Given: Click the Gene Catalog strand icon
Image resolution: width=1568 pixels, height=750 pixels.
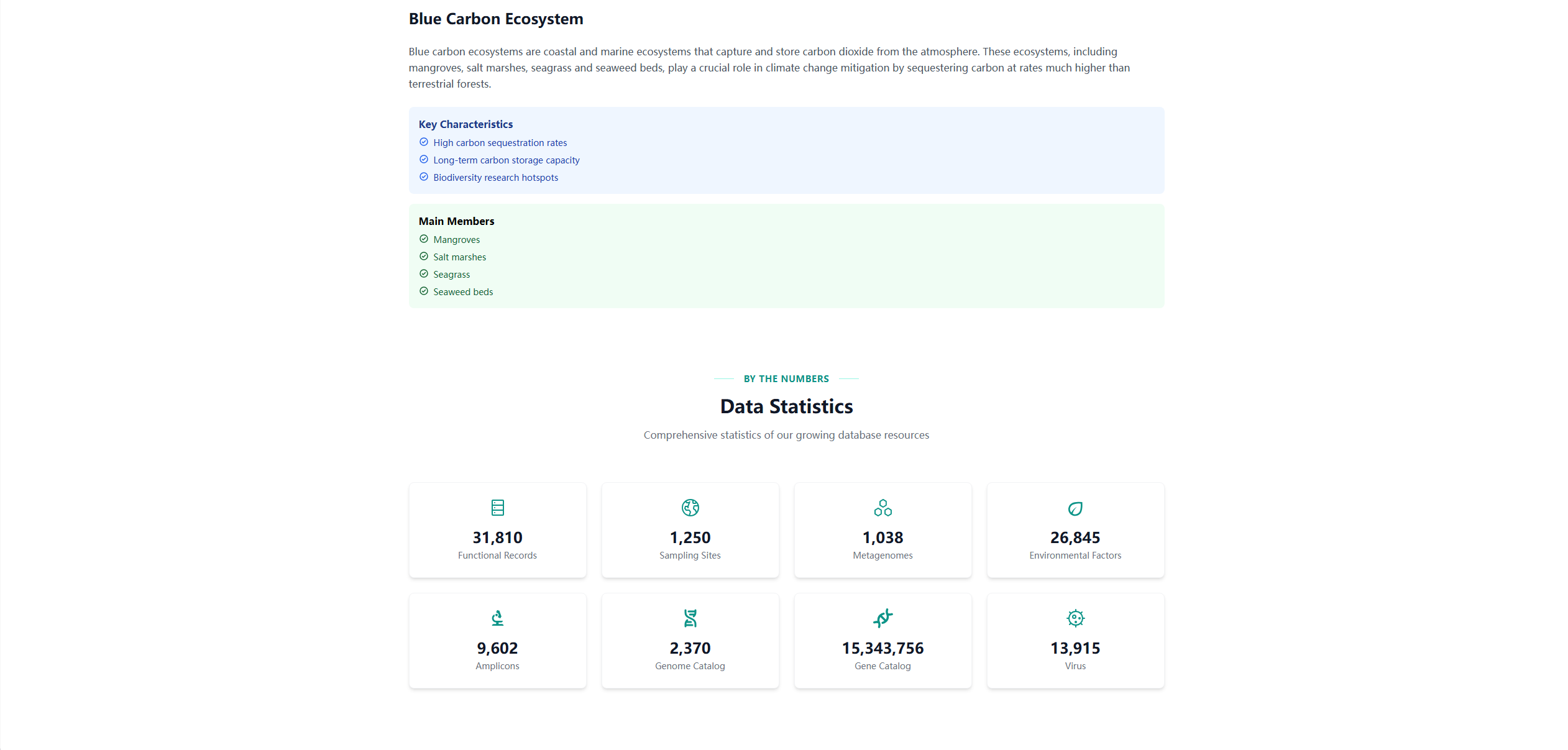Looking at the screenshot, I should (883, 618).
